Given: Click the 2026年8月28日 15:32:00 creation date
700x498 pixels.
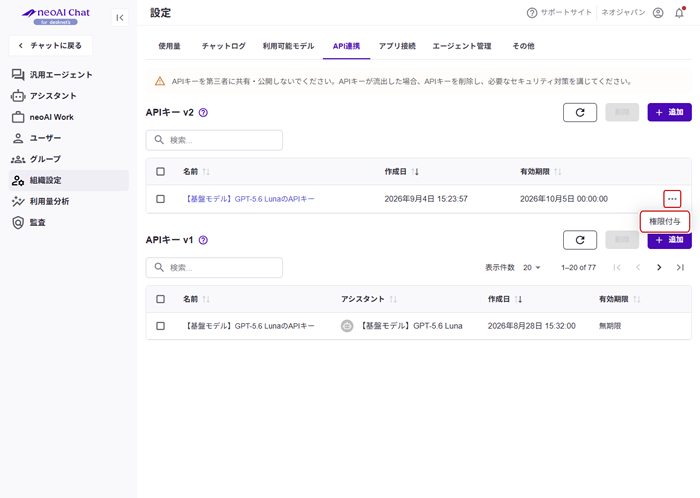Looking at the screenshot, I should click(532, 326).
